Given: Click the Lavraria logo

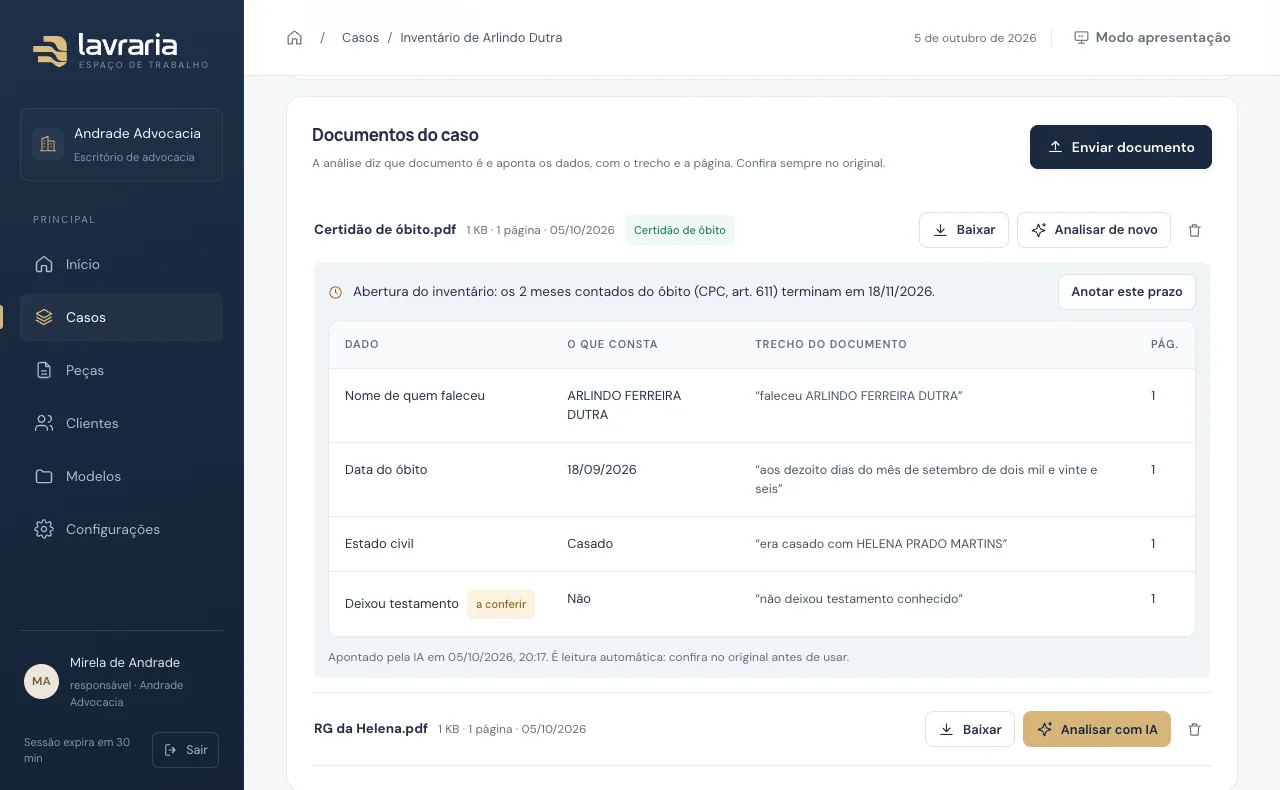Looking at the screenshot, I should [x=120, y=49].
